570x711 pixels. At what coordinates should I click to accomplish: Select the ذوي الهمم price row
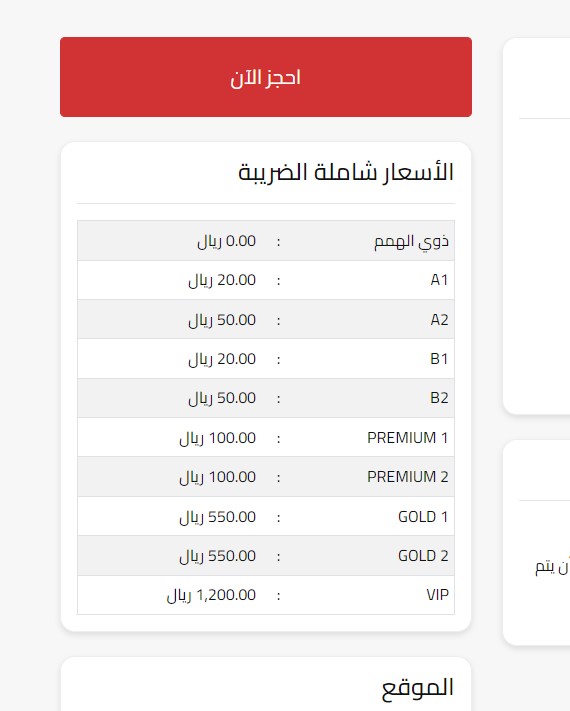[x=266, y=241]
